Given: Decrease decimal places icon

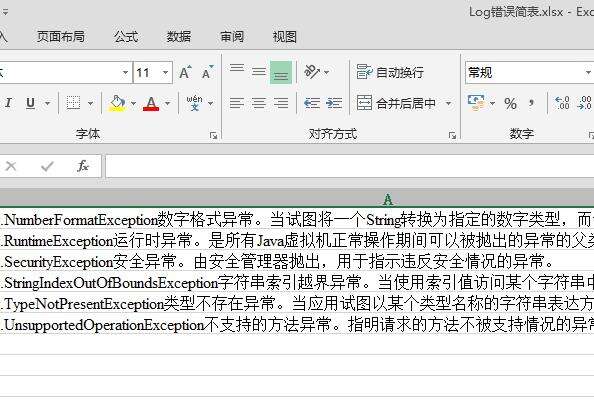Looking at the screenshot, I should coord(584,103).
